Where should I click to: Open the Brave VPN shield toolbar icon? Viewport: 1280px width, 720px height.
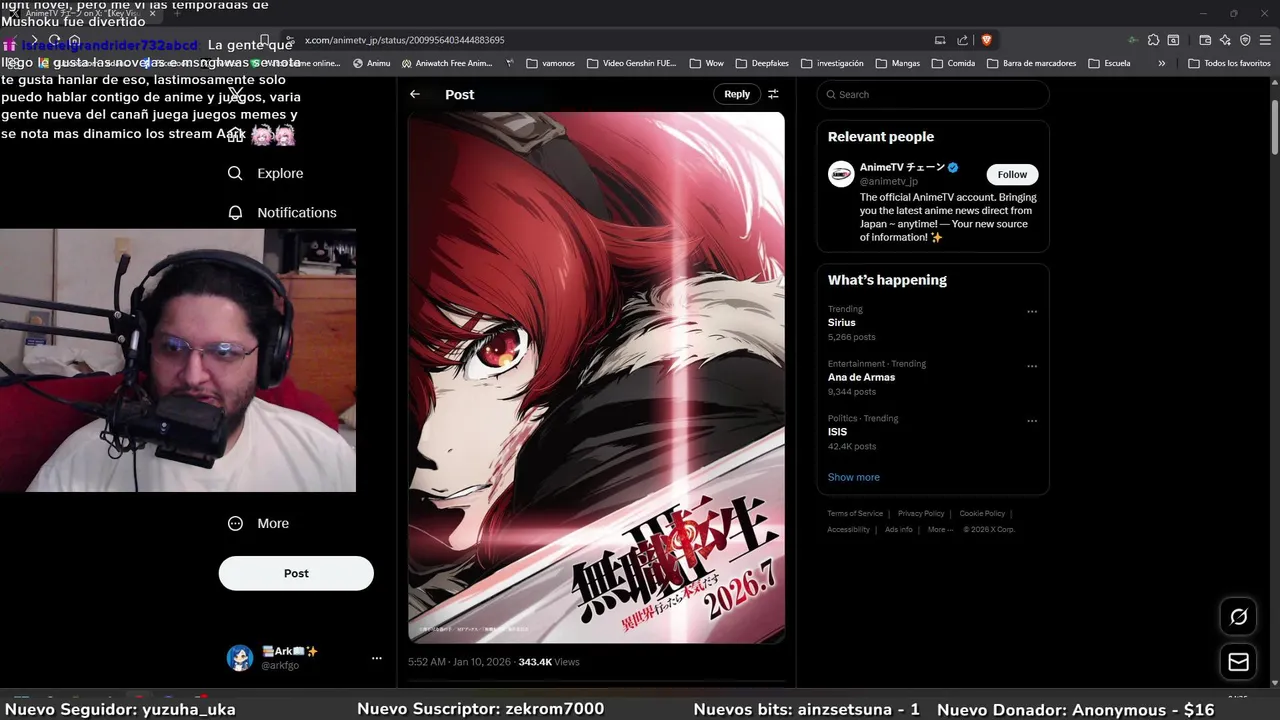point(1245,40)
